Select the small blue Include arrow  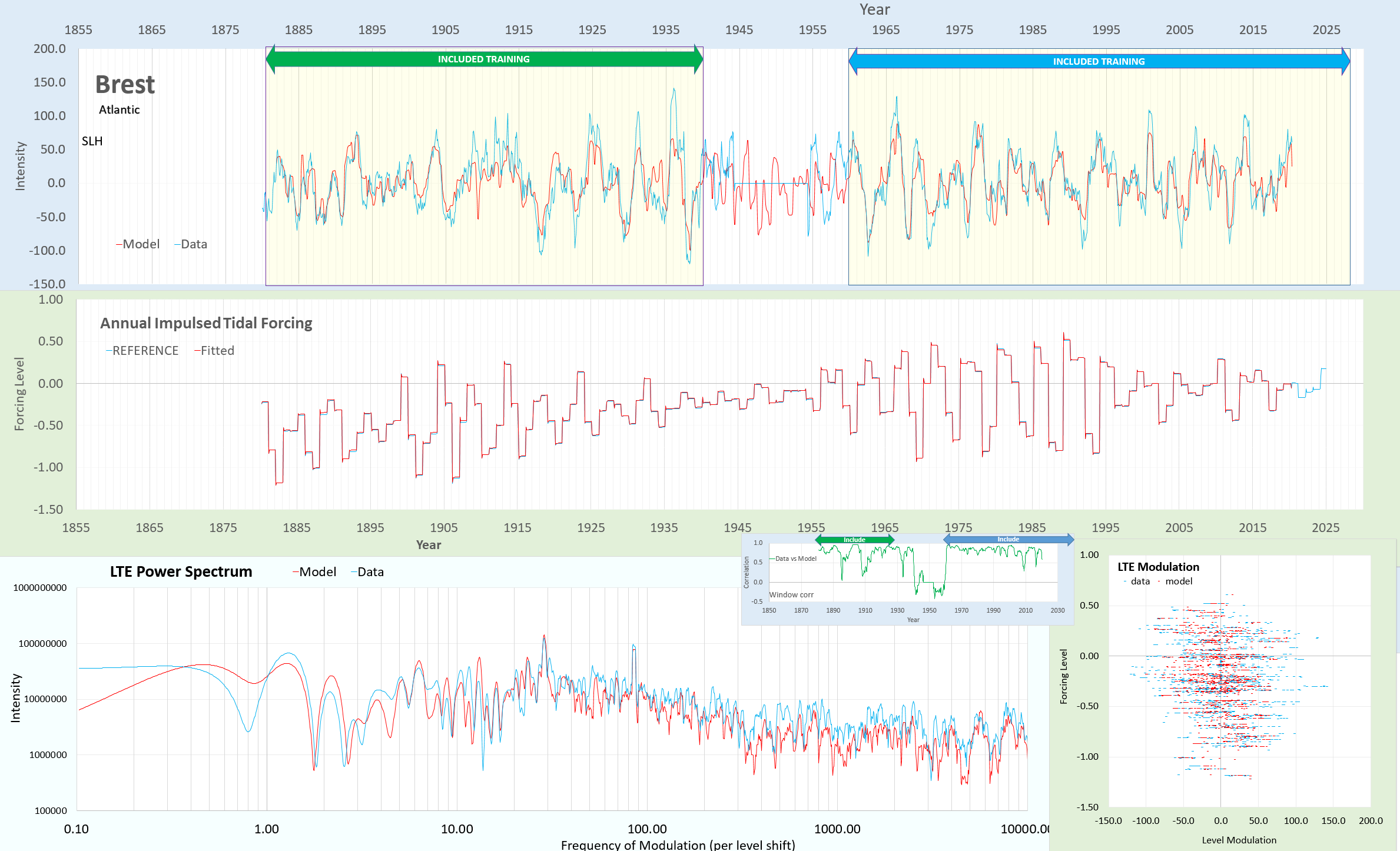(1008, 539)
